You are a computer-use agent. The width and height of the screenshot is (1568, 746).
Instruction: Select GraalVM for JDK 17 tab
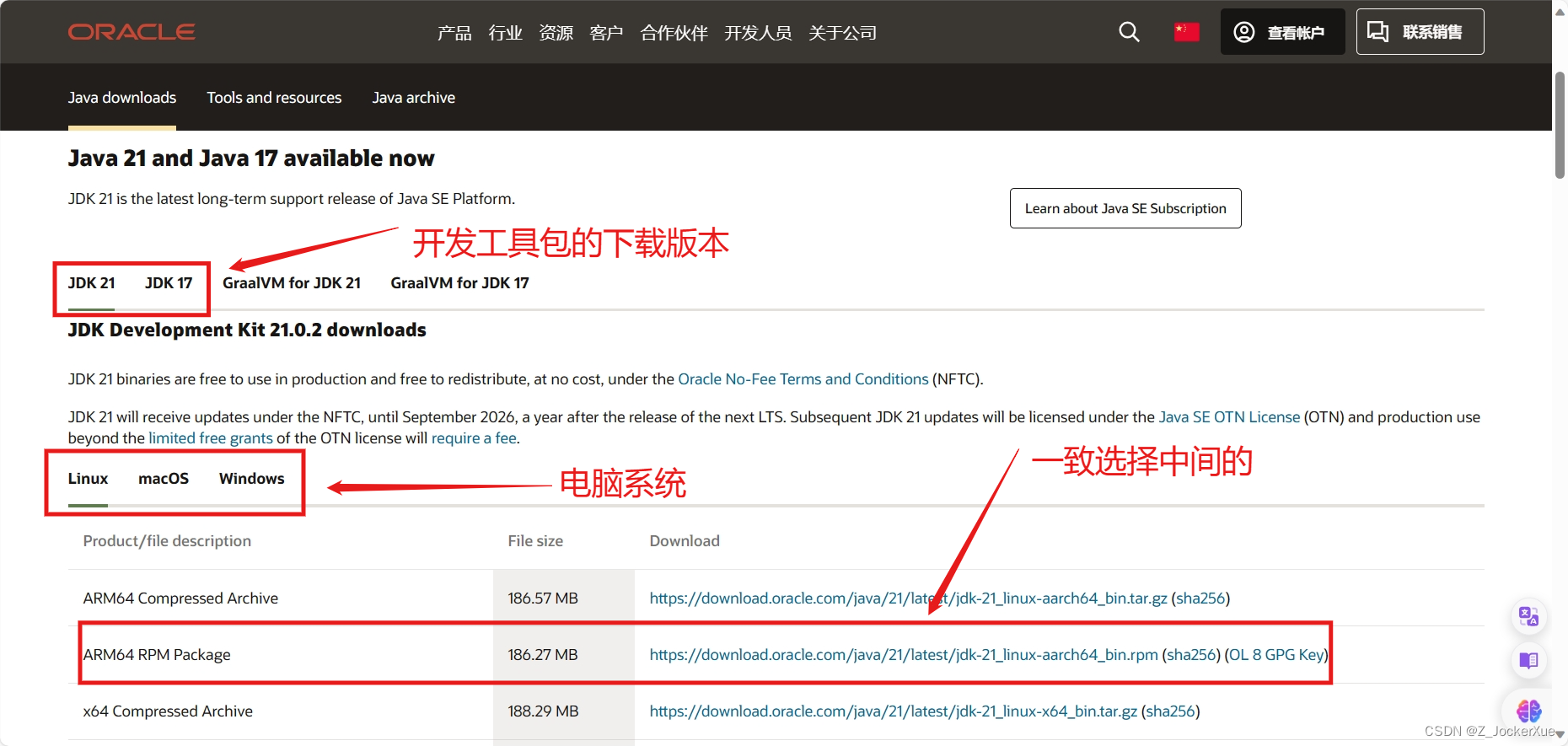pyautogui.click(x=459, y=283)
